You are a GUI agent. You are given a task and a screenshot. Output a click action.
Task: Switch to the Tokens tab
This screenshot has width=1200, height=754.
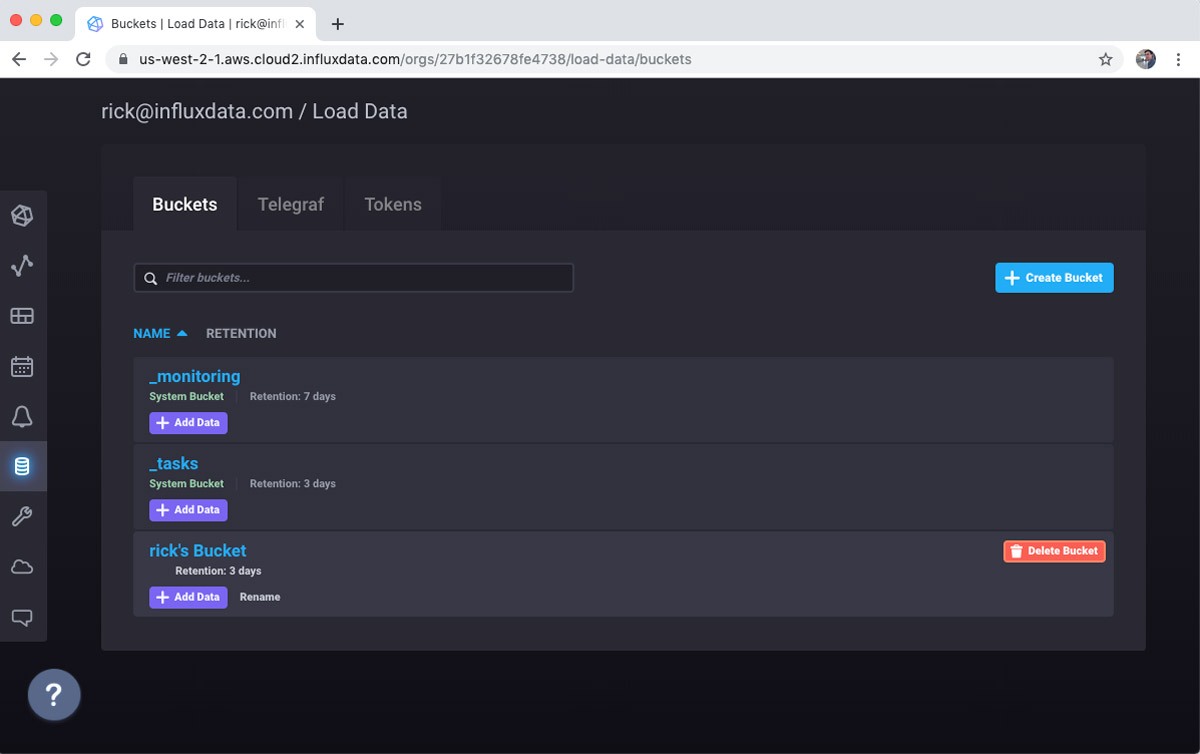pyautogui.click(x=393, y=204)
